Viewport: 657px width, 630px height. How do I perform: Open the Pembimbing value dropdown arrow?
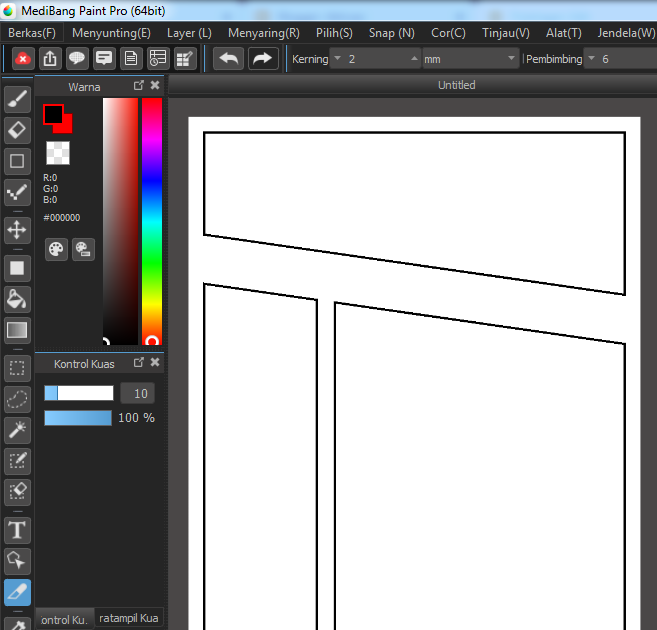[591, 59]
